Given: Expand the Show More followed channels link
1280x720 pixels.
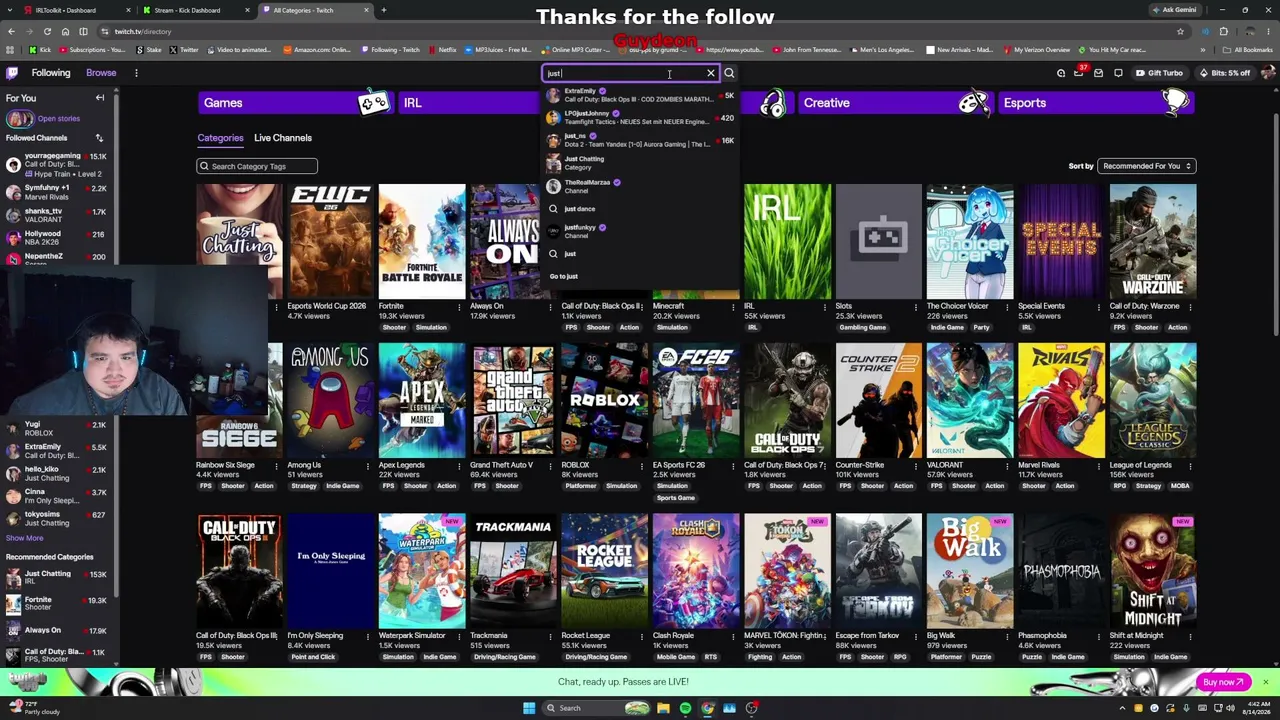Looking at the screenshot, I should coord(24,538).
